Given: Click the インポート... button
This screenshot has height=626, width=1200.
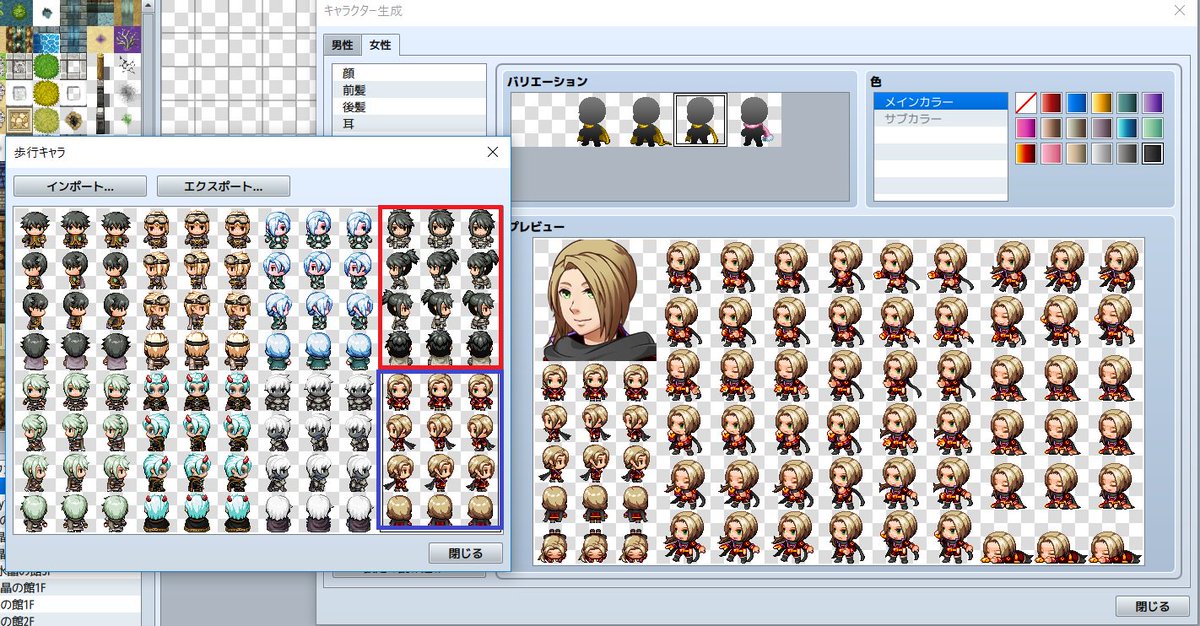Looking at the screenshot, I should (80, 186).
